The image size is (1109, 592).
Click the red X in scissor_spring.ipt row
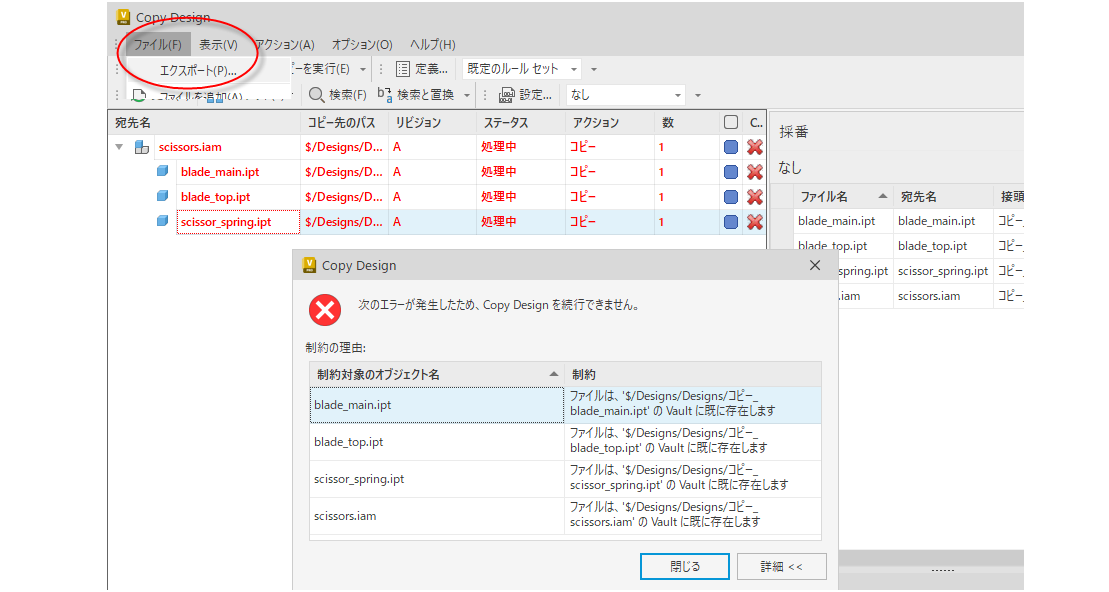point(755,221)
